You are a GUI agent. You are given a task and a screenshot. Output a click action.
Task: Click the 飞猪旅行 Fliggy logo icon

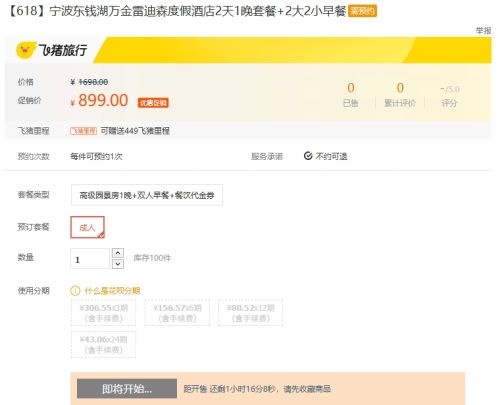[26, 50]
